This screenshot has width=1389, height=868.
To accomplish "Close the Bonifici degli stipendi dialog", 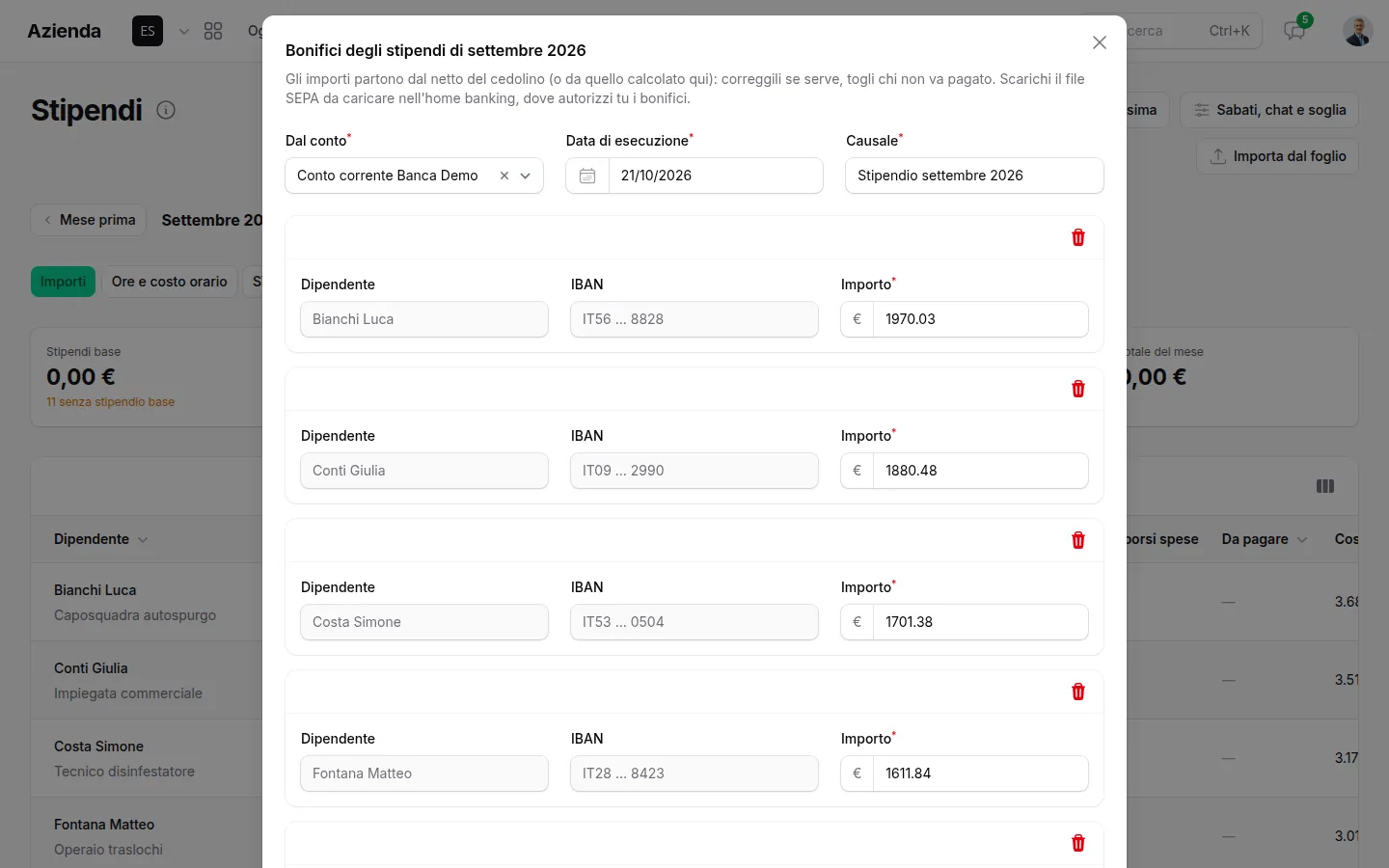I will tap(1100, 42).
